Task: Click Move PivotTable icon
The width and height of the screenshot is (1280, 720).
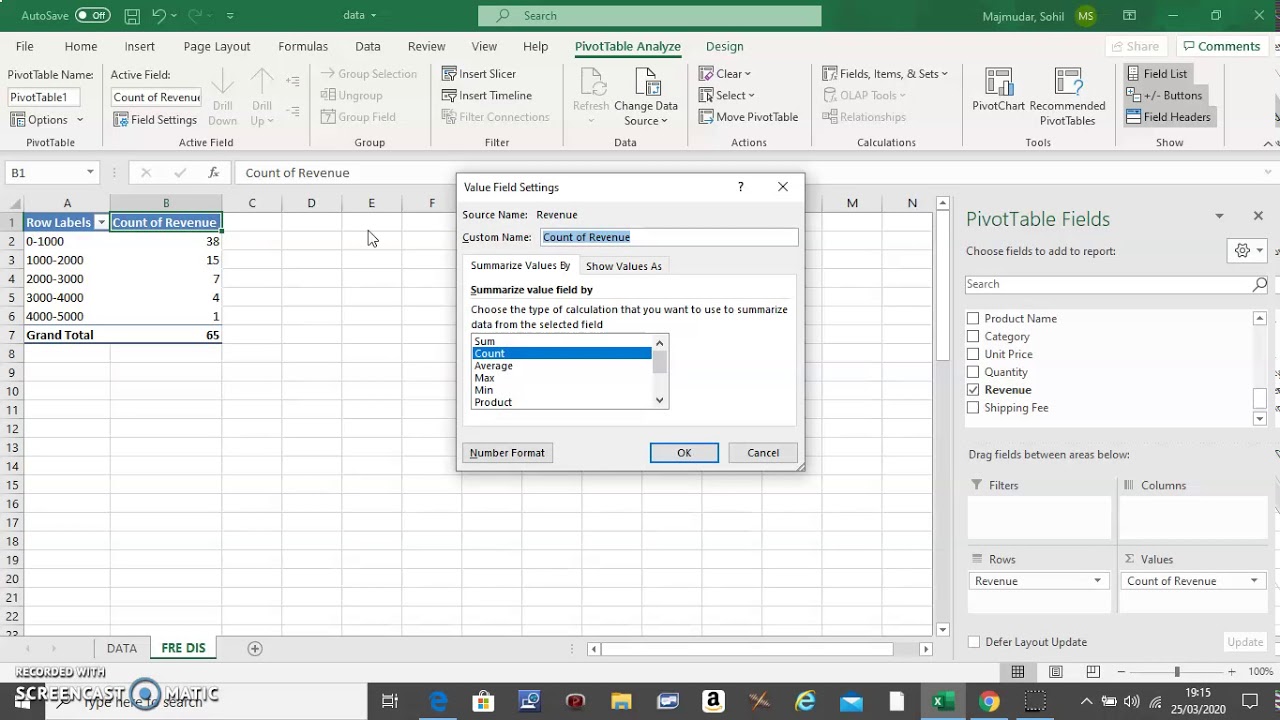Action: (x=706, y=117)
